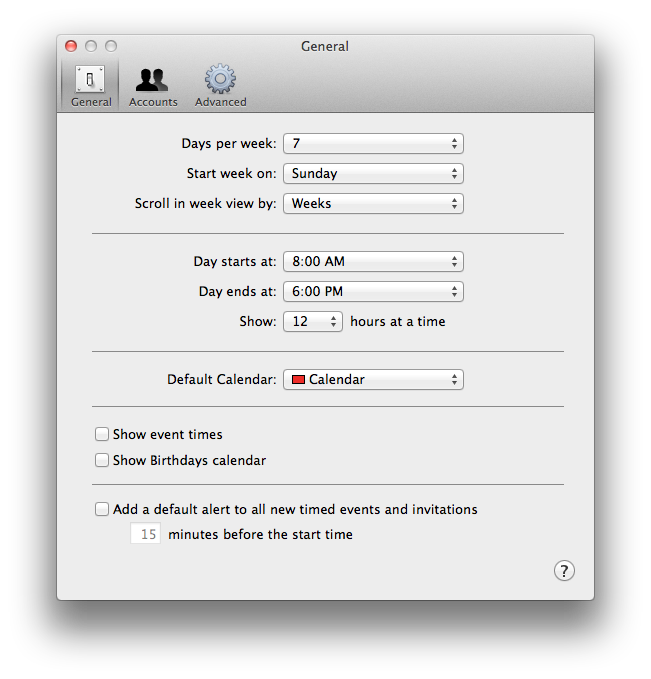
Task: Click the 15 minutes input field
Action: pyautogui.click(x=146, y=534)
